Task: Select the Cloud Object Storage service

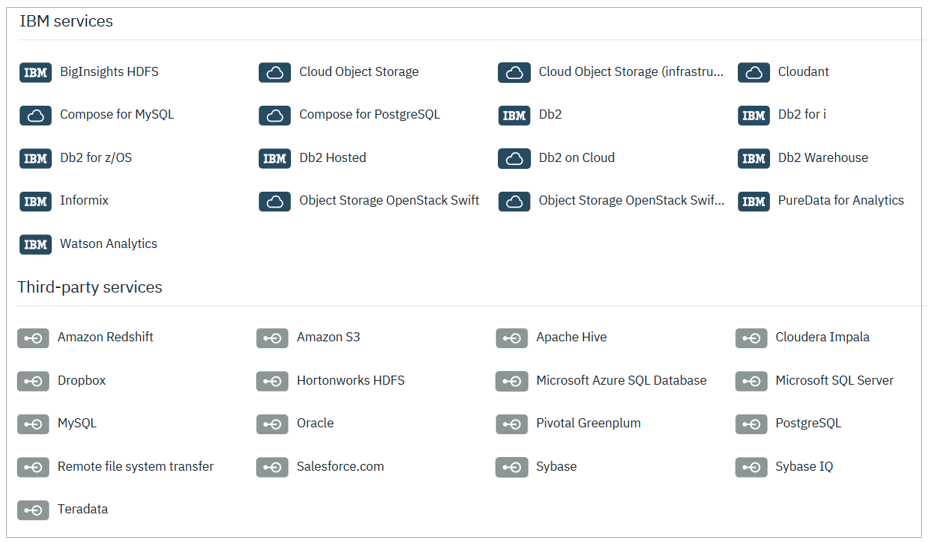Action: [x=358, y=72]
